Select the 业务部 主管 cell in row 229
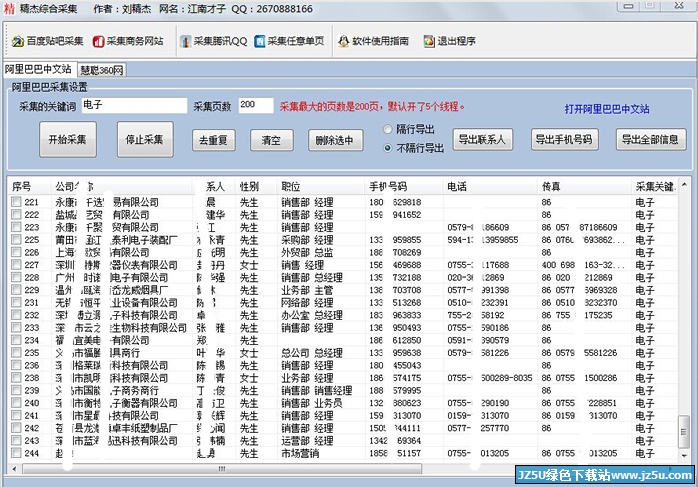 pyautogui.click(x=307, y=290)
